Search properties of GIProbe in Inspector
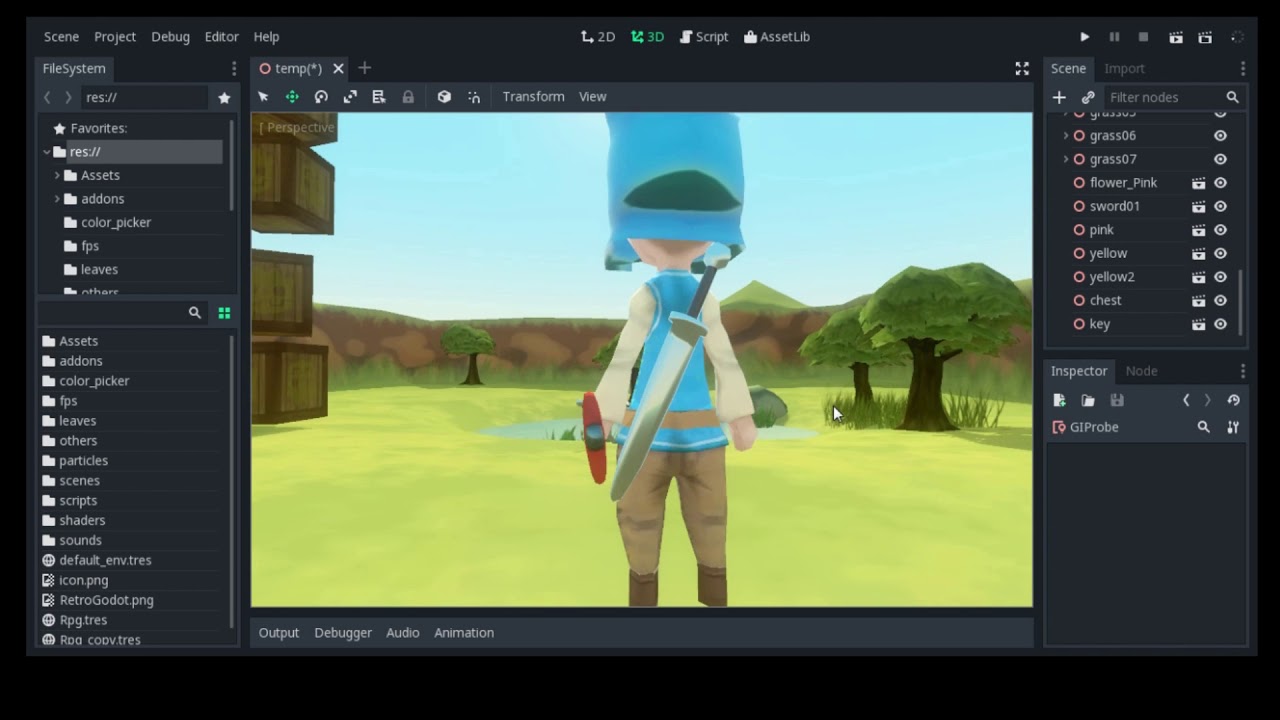Image resolution: width=1280 pixels, height=720 pixels. click(1204, 427)
